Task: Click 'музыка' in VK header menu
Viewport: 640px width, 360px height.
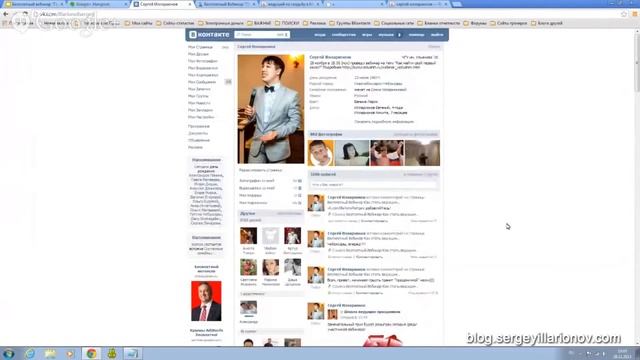Action: (x=386, y=35)
